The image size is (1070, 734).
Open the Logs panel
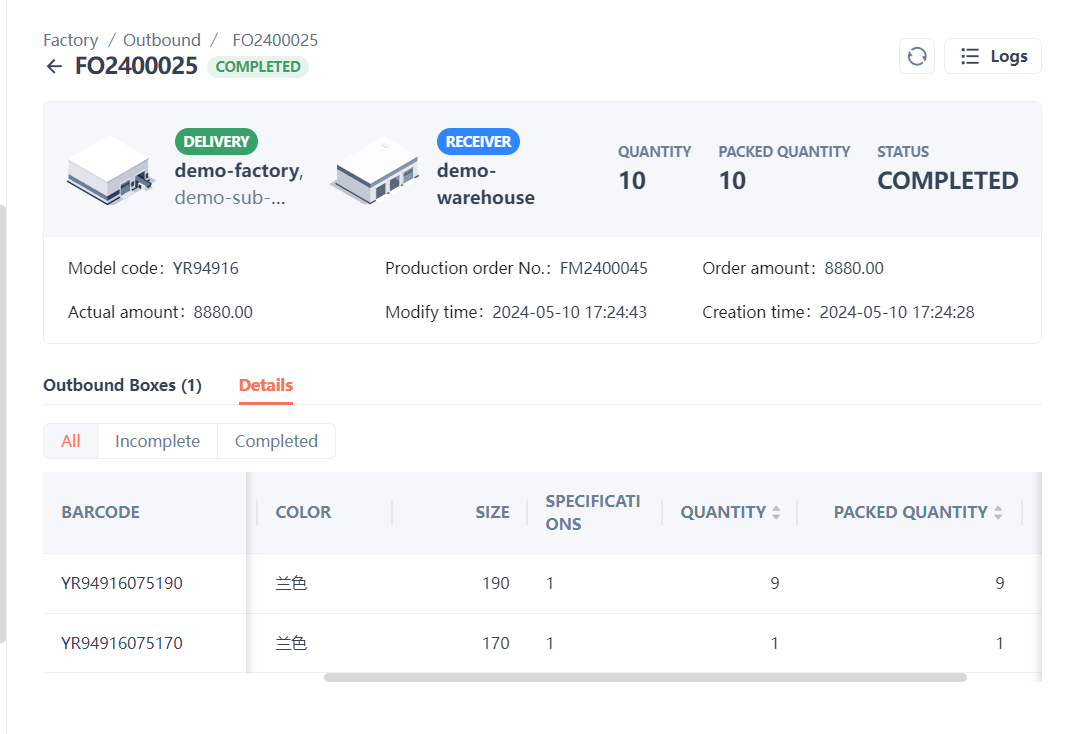point(993,56)
